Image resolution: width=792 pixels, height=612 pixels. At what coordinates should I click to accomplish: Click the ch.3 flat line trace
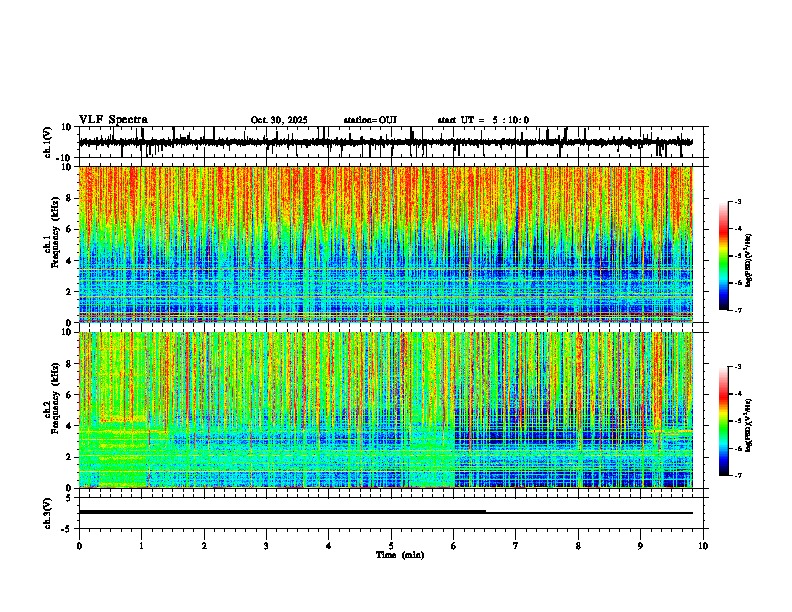pos(385,512)
